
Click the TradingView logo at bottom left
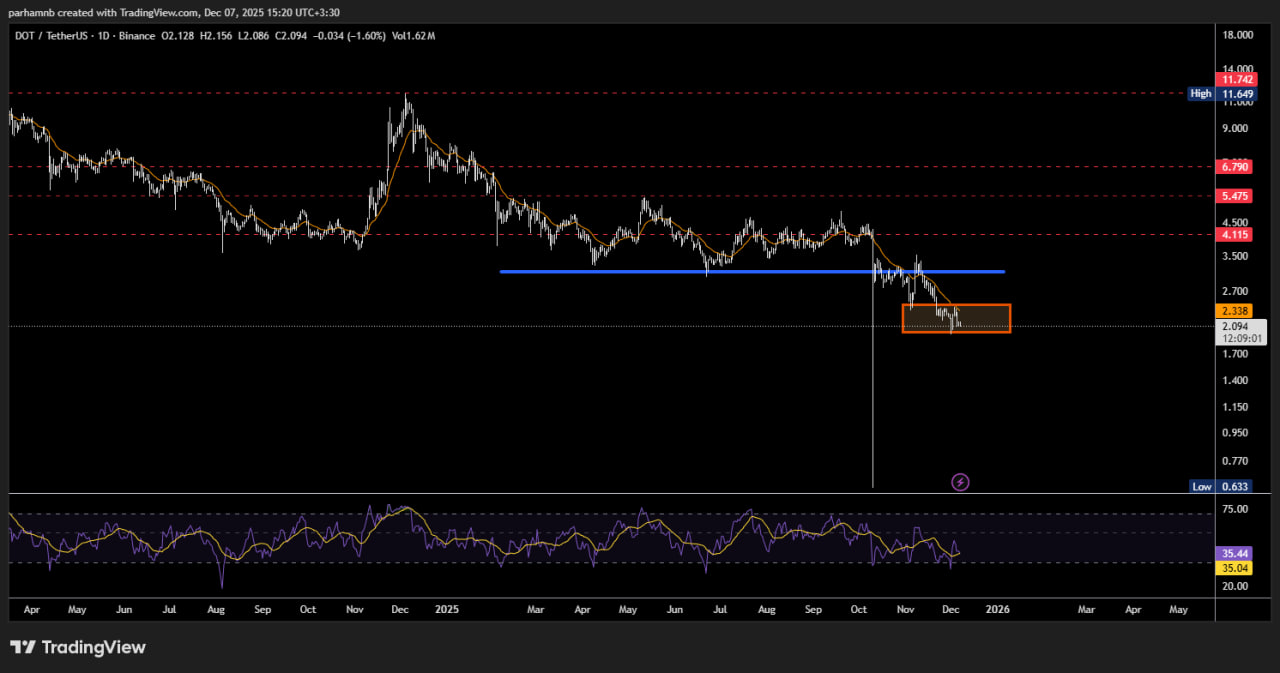(78, 647)
